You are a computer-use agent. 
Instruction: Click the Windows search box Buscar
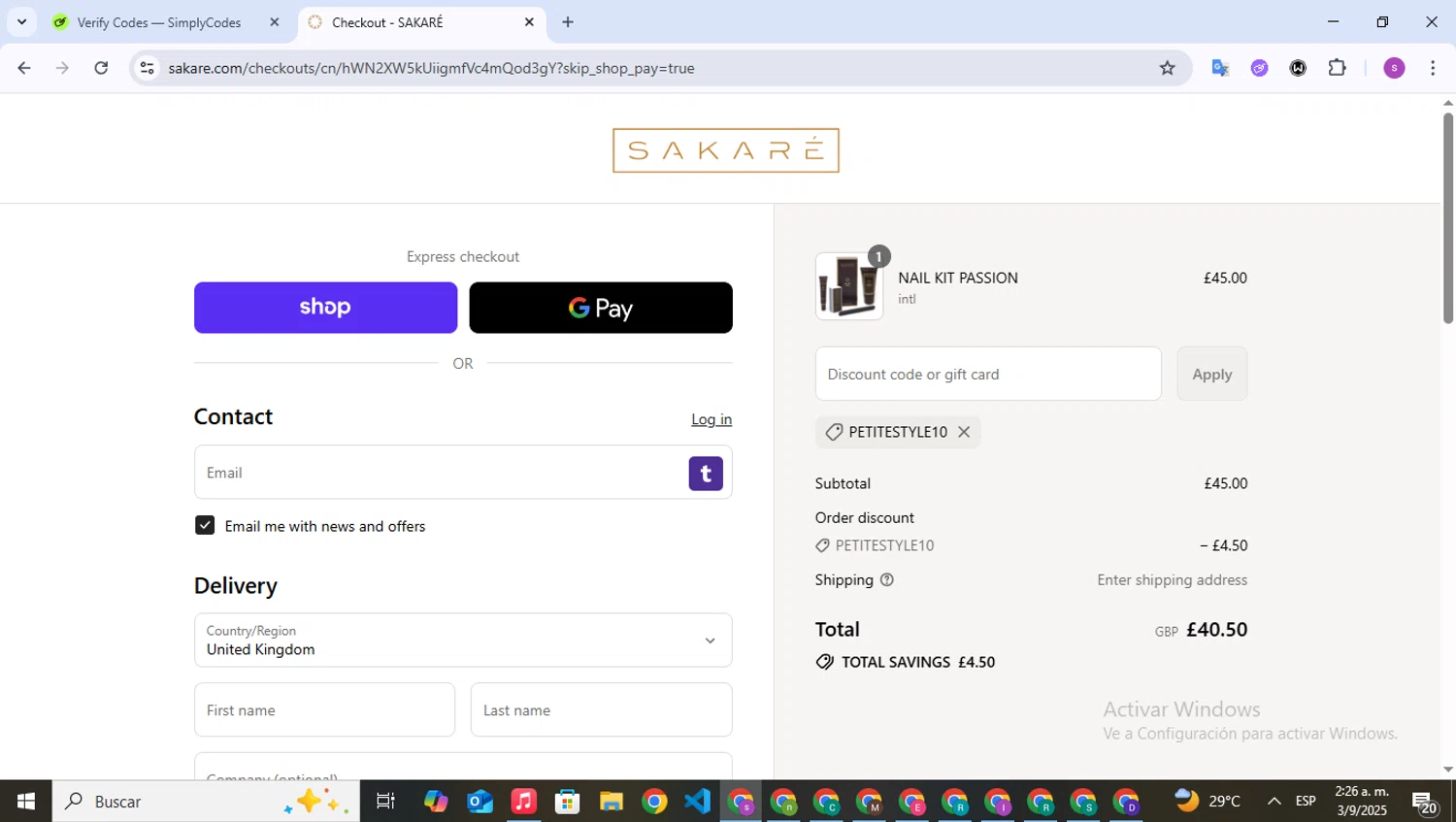point(206,802)
